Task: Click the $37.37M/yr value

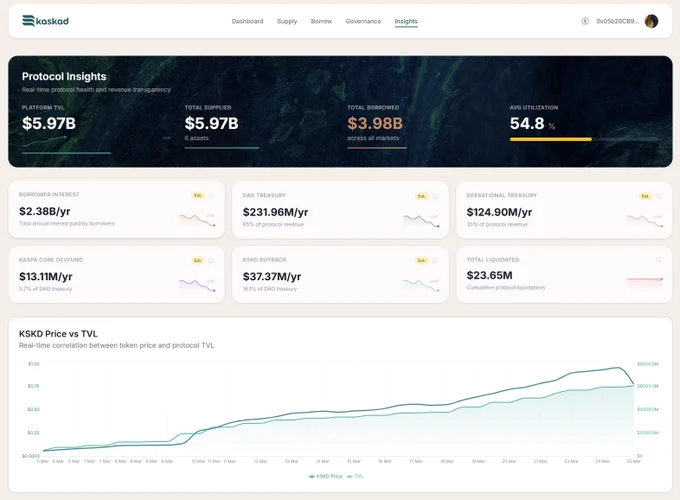Action: pyautogui.click(x=272, y=276)
